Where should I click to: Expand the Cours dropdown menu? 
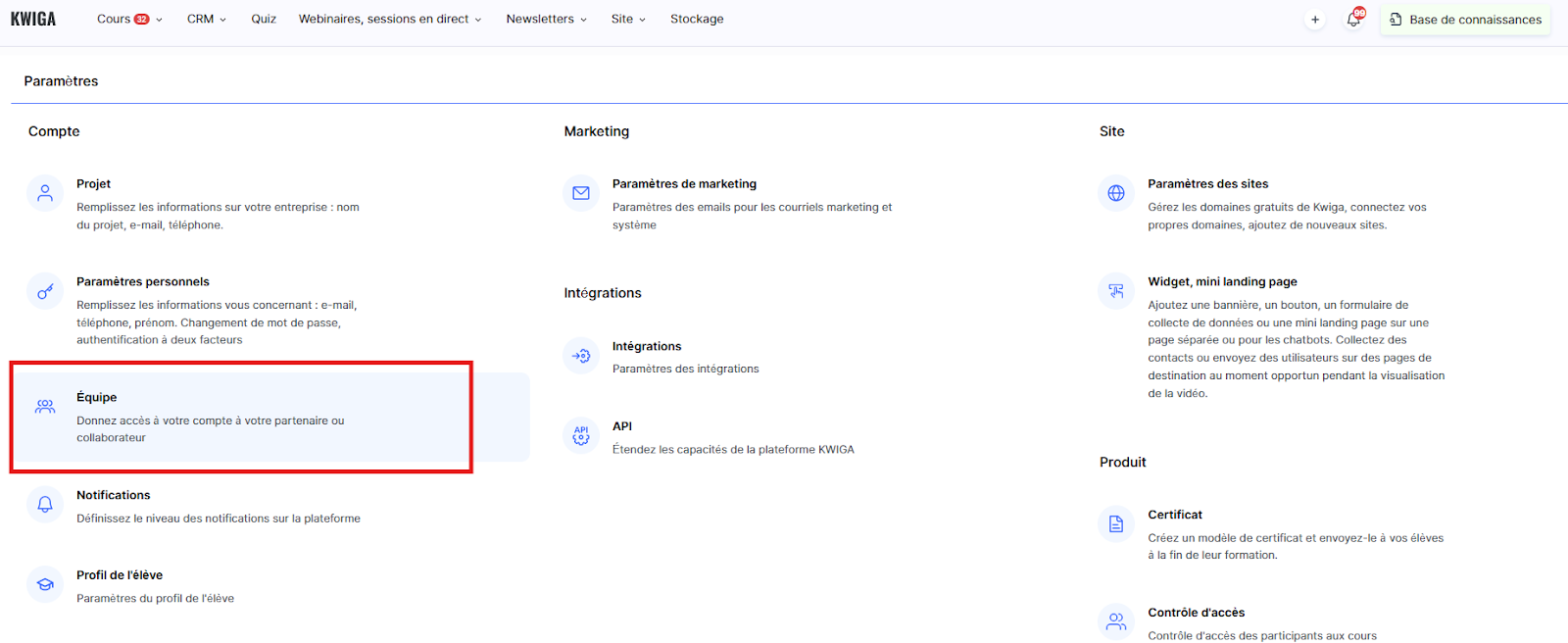(x=128, y=19)
